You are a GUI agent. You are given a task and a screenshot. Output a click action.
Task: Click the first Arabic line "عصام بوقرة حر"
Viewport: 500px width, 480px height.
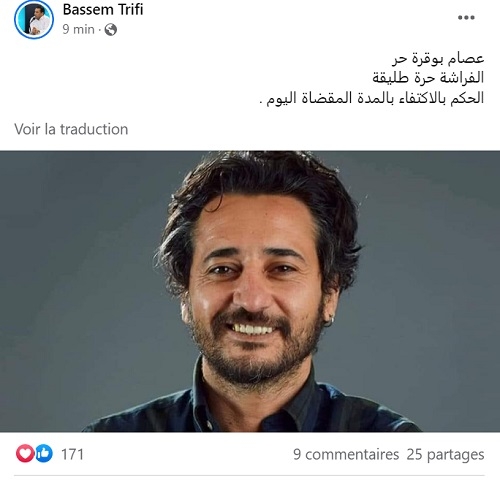[x=438, y=59]
